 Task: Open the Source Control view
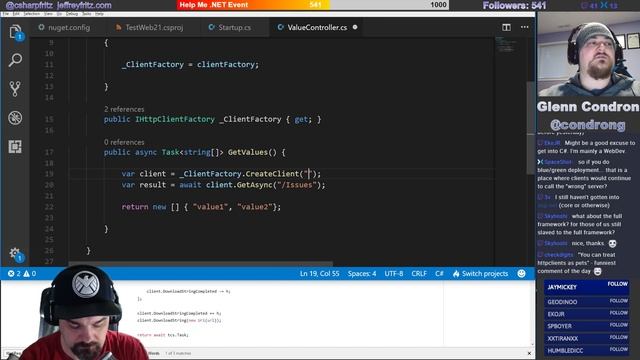click(15, 89)
